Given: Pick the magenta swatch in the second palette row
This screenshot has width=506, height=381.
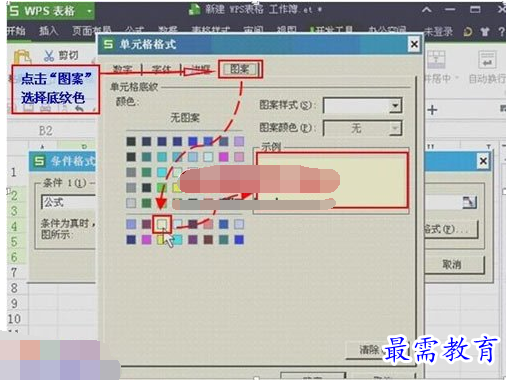Looking at the screenshot, I should pyautogui.click(x=223, y=157).
